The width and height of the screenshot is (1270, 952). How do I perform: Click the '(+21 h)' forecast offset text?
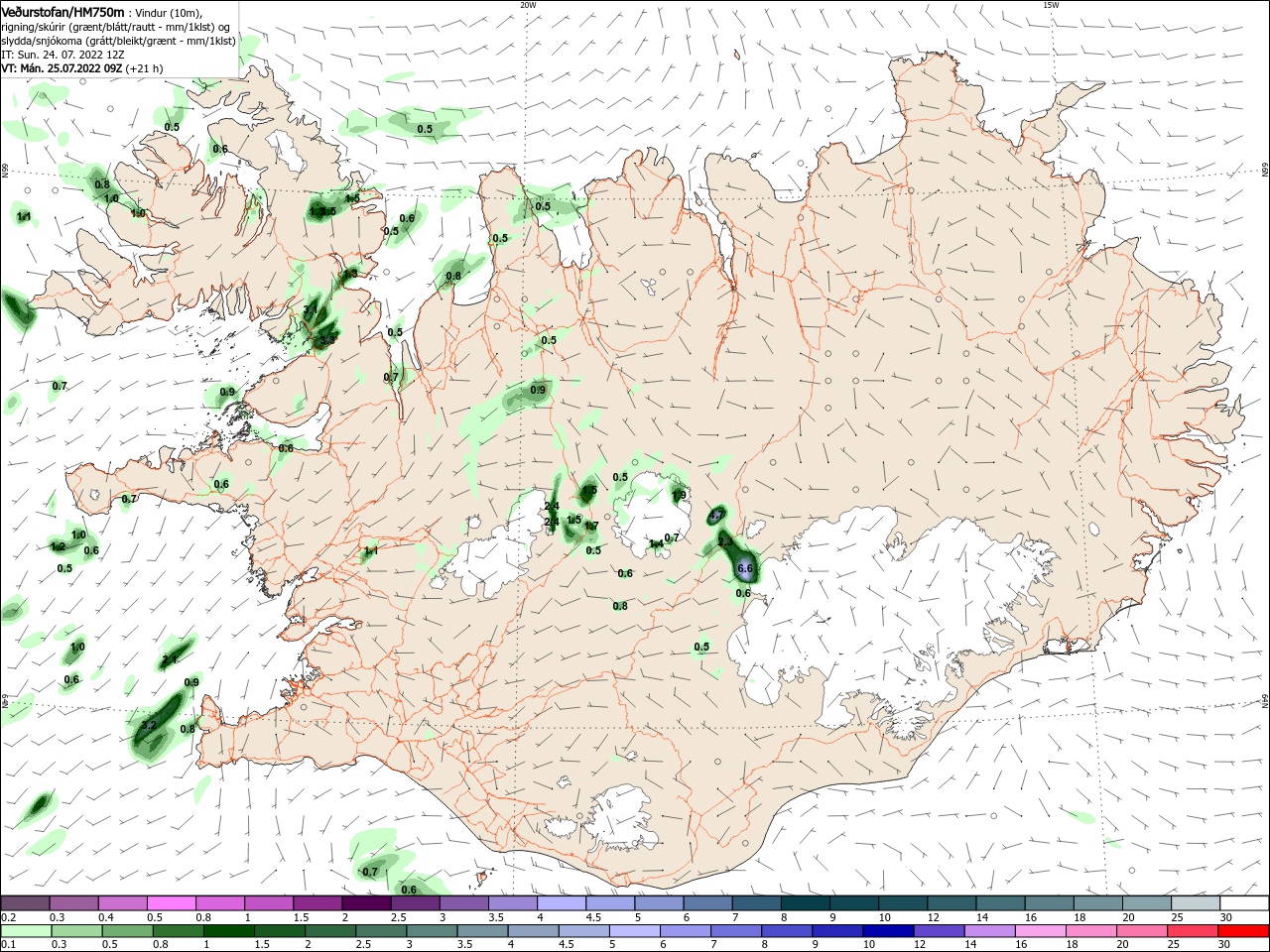145,68
